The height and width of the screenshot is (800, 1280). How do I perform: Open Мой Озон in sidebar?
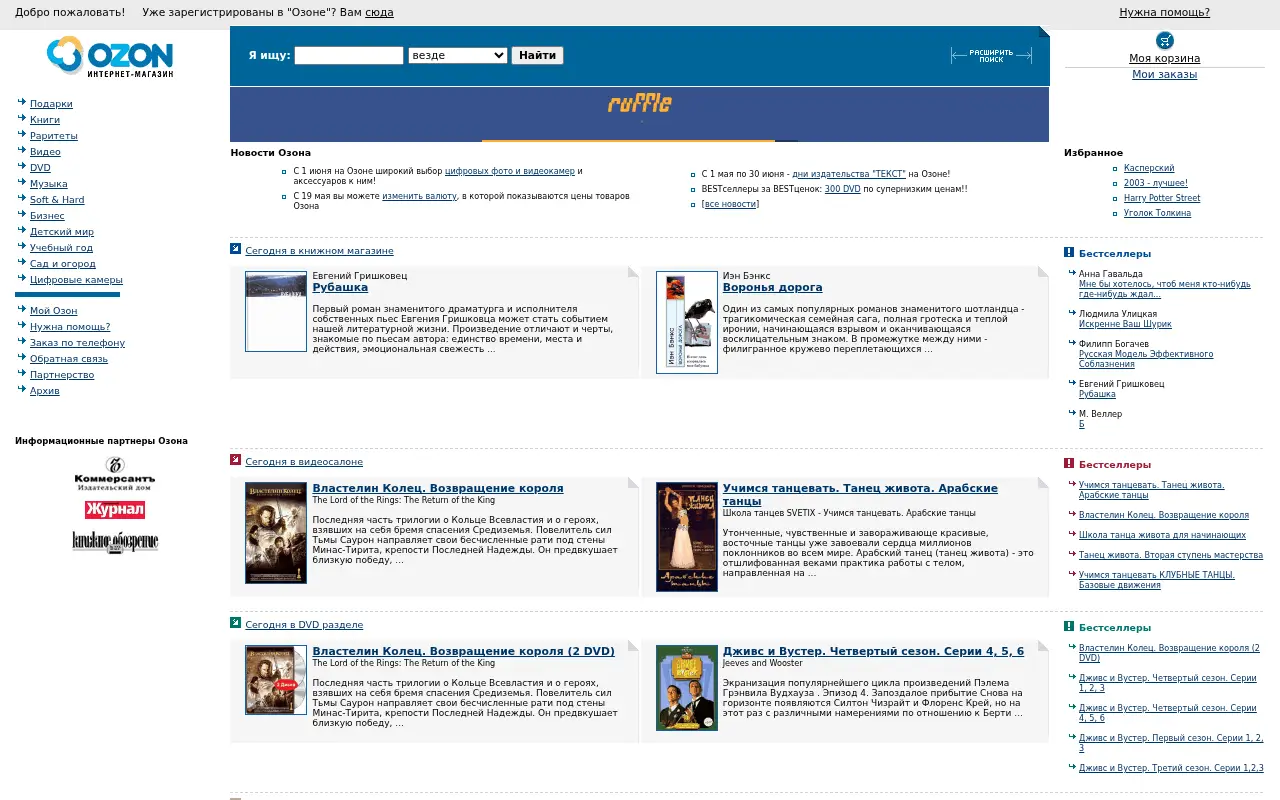53,311
